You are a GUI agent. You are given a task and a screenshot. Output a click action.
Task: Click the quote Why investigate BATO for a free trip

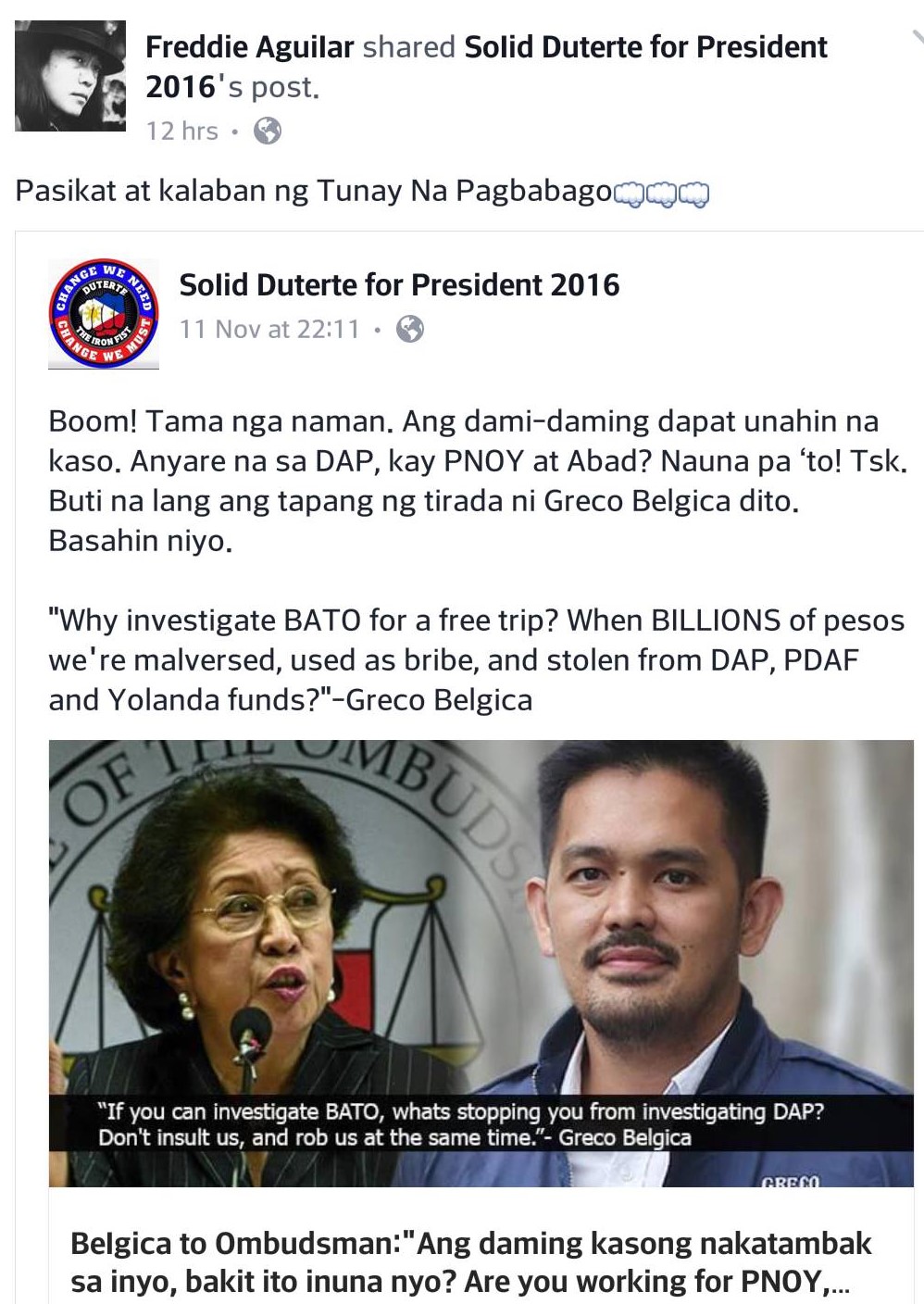[x=476, y=659]
